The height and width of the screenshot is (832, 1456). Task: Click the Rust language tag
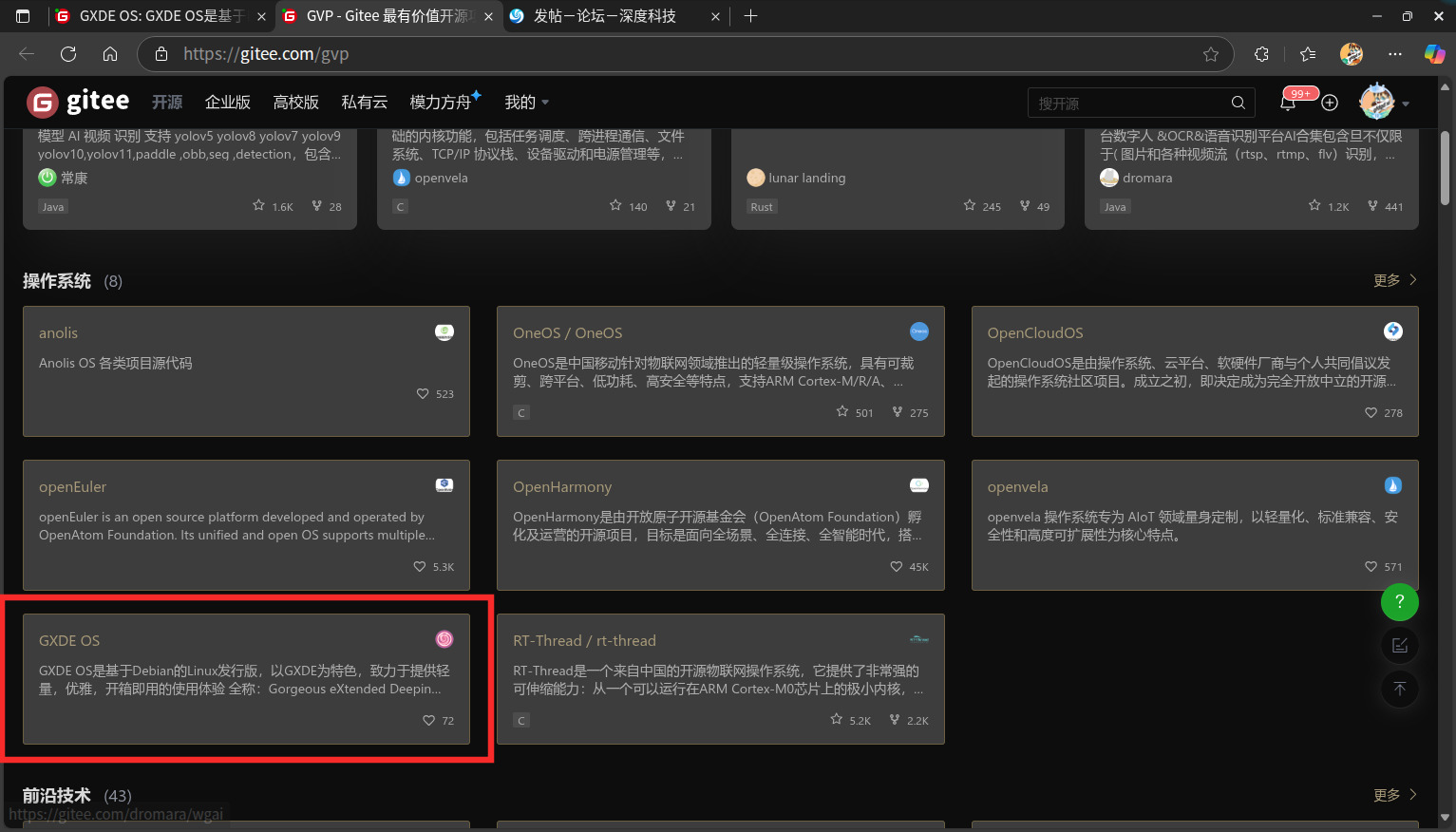click(762, 206)
